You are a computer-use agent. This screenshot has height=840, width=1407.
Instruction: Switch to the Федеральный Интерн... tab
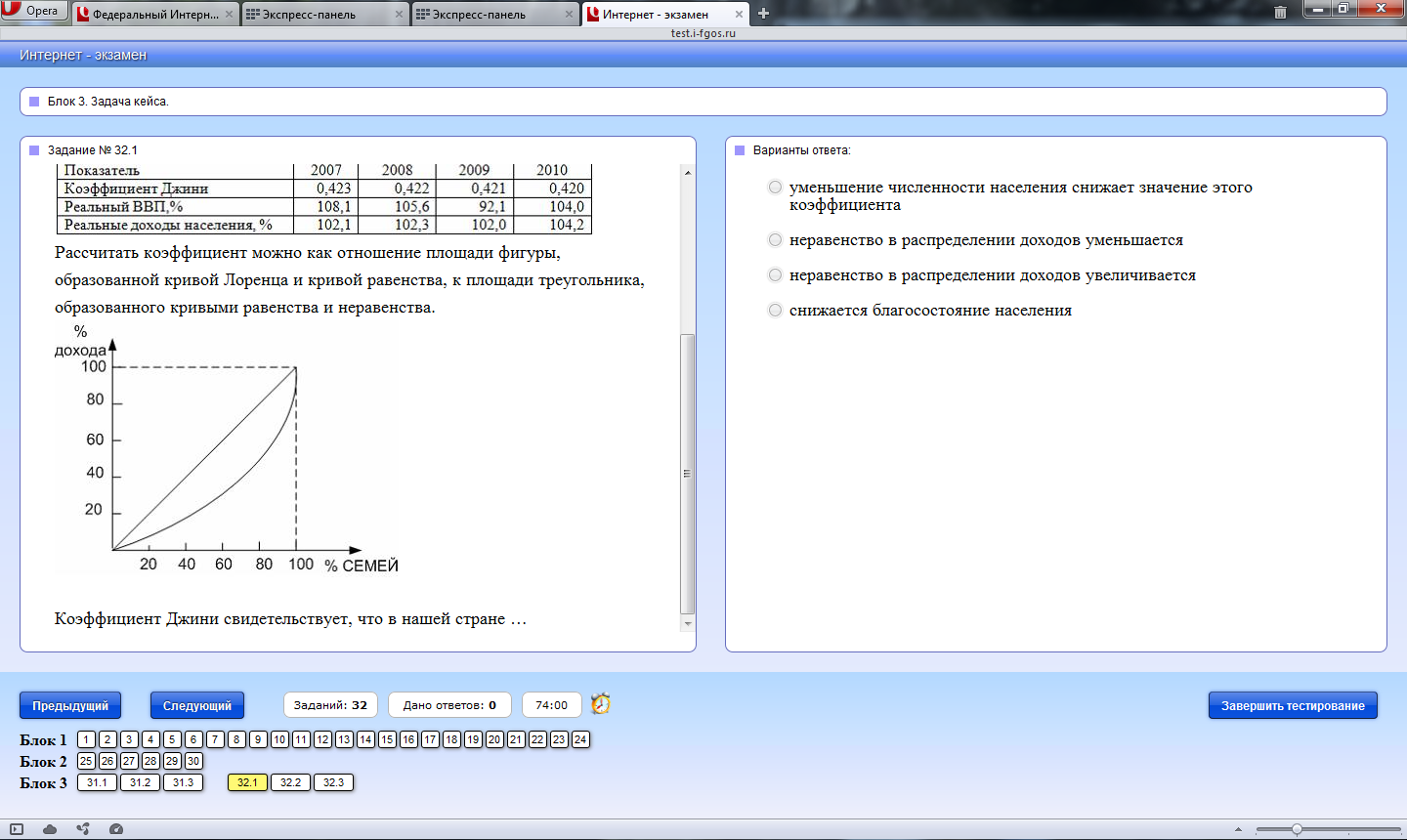click(x=156, y=15)
